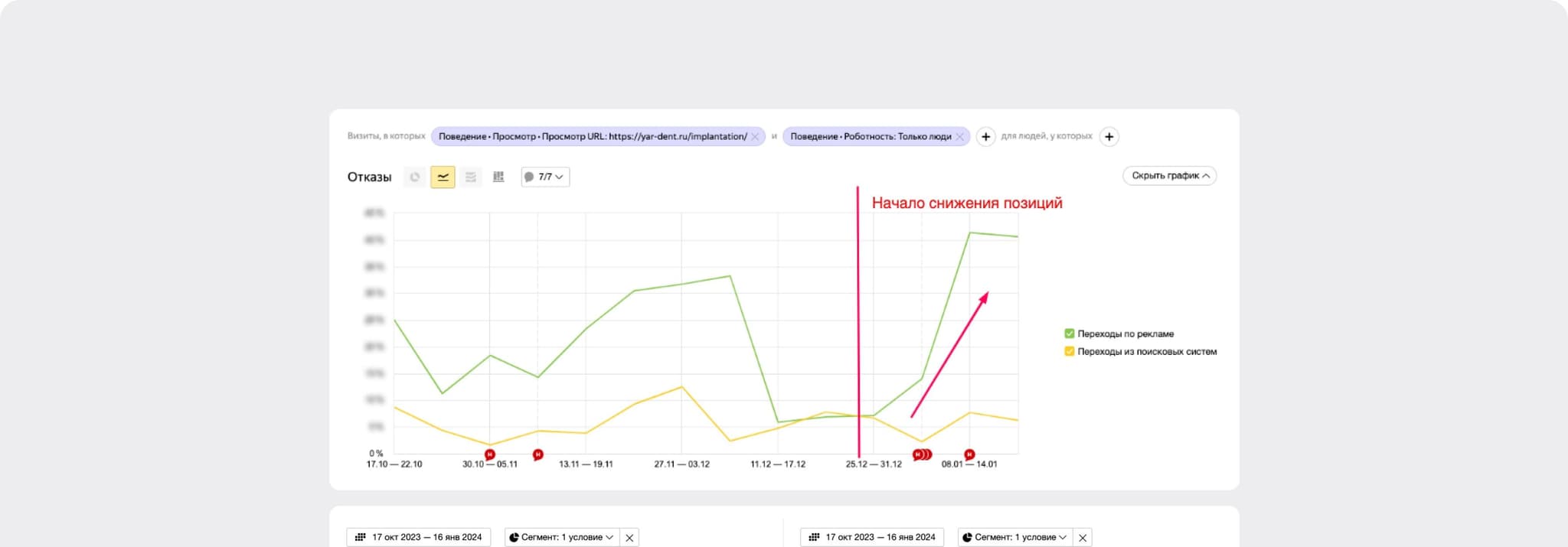Clear the right segment condition
Image resolution: width=1568 pixels, height=547 pixels.
pos(1083,538)
